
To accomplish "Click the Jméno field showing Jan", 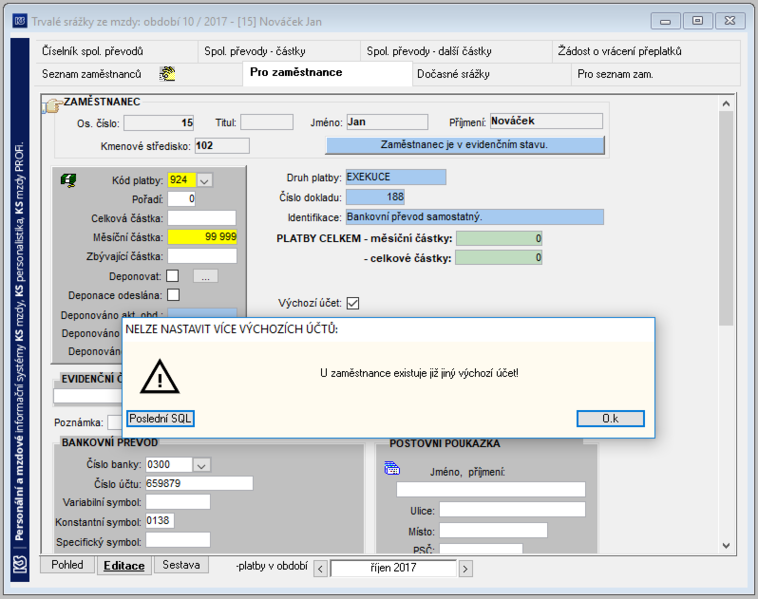I will (387, 122).
